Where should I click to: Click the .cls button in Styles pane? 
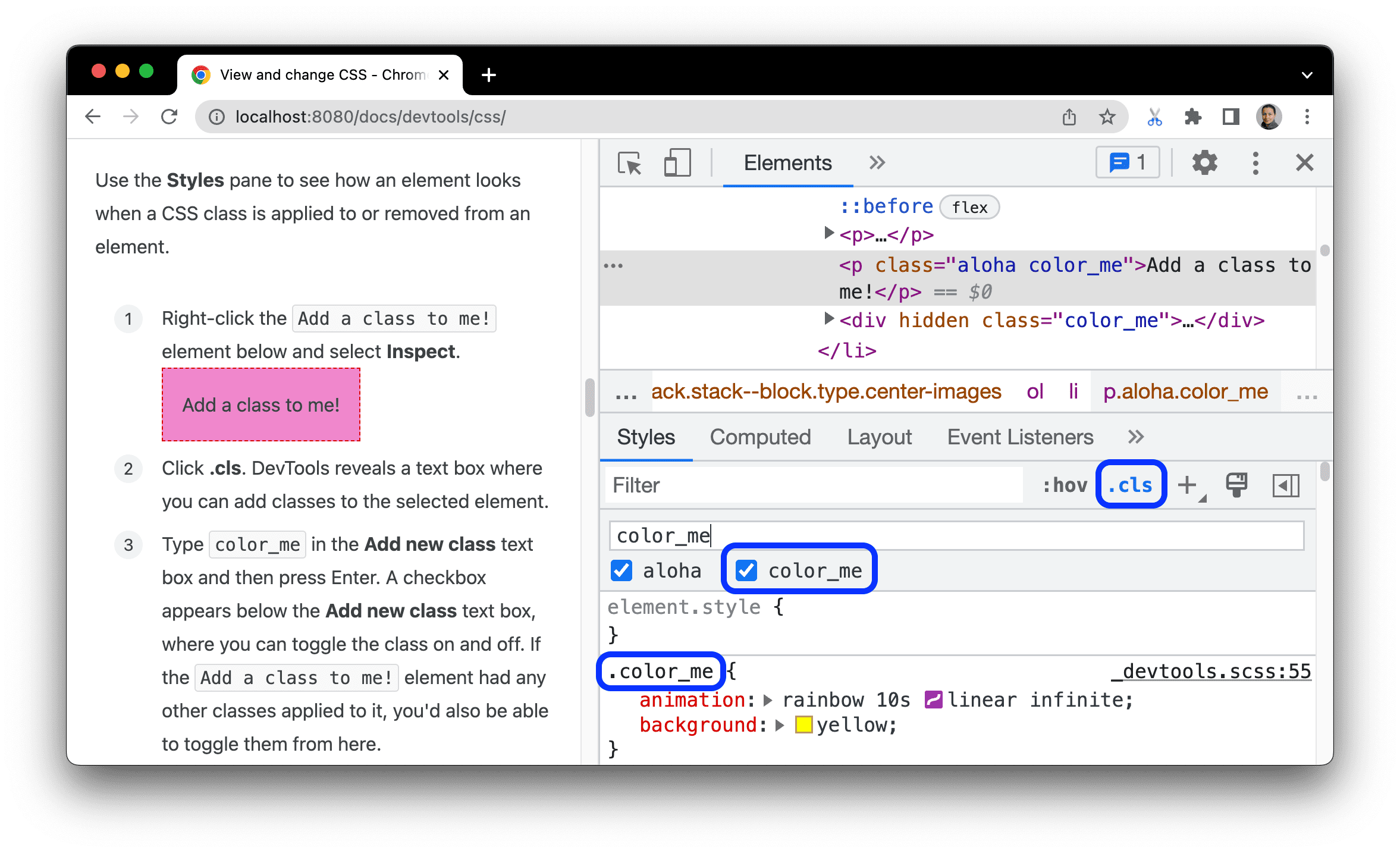click(x=1130, y=485)
